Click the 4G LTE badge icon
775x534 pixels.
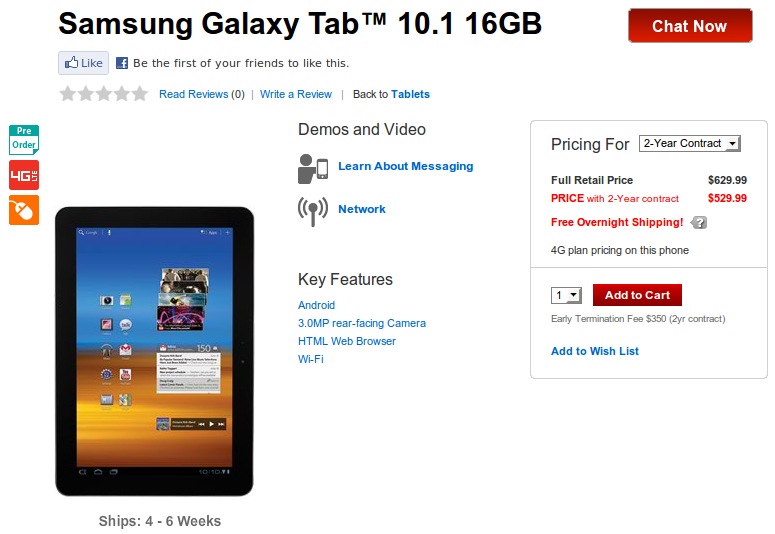(23, 175)
